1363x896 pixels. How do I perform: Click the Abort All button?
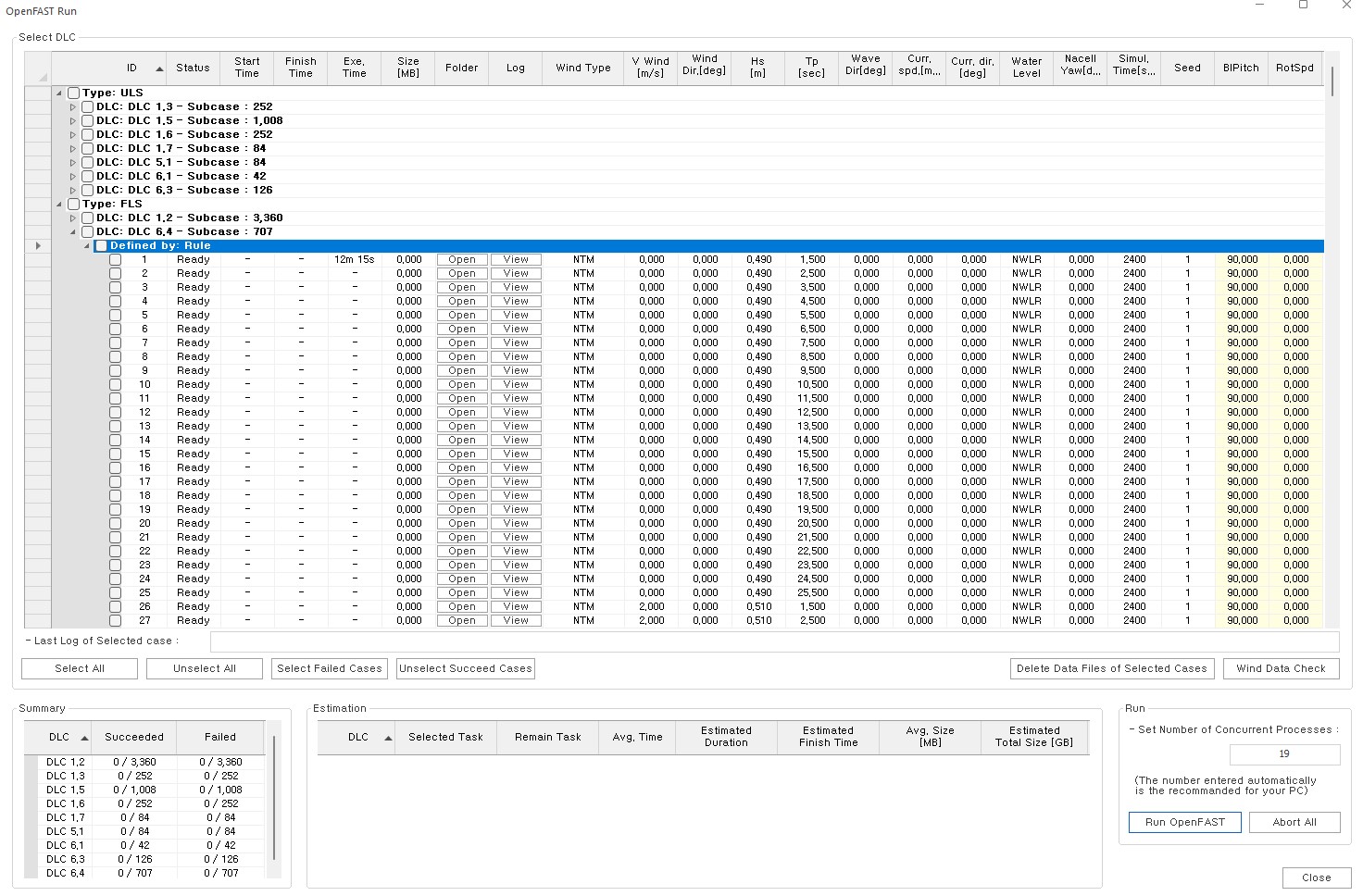click(x=1294, y=822)
